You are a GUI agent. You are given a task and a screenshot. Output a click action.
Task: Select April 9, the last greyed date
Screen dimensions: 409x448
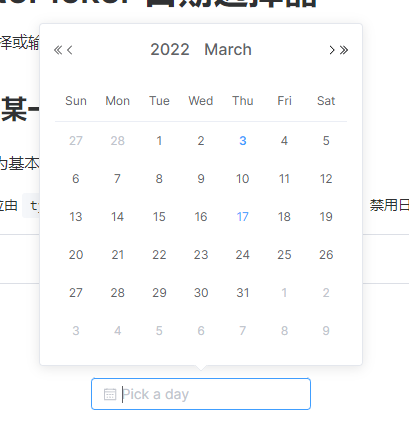pos(326,331)
